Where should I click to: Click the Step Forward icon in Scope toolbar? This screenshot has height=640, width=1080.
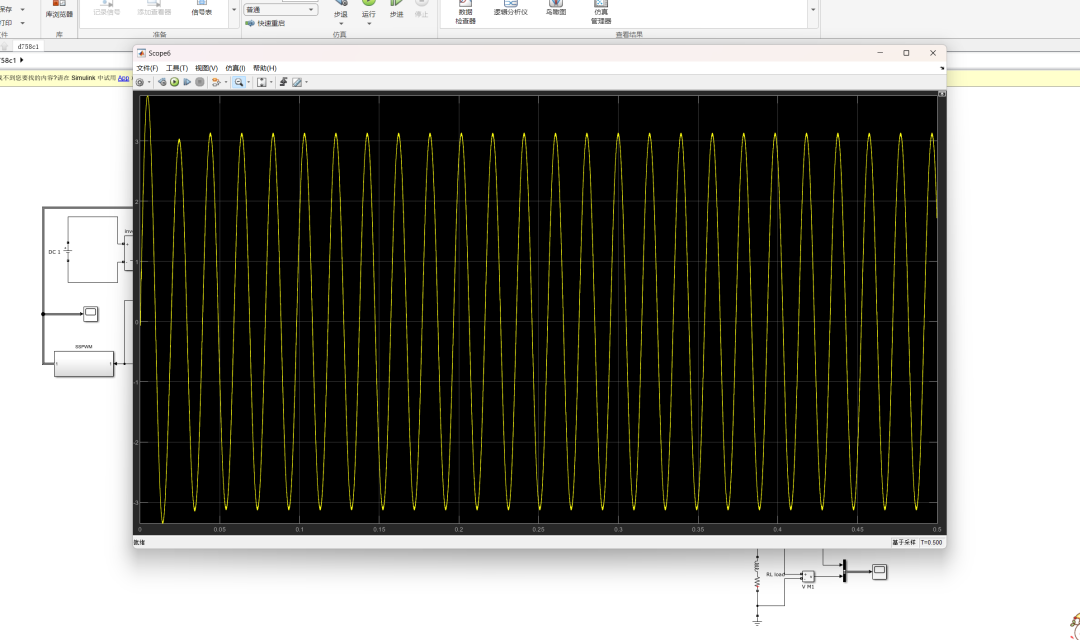click(x=187, y=82)
